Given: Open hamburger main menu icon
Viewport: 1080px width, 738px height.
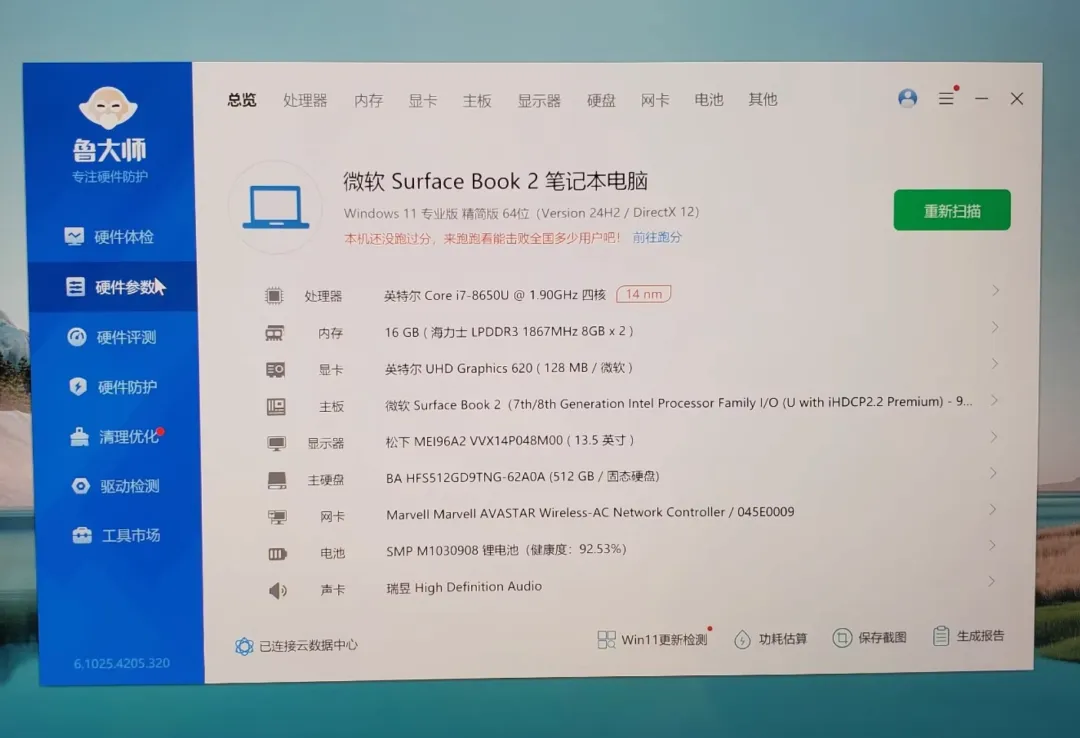Looking at the screenshot, I should point(946,98).
